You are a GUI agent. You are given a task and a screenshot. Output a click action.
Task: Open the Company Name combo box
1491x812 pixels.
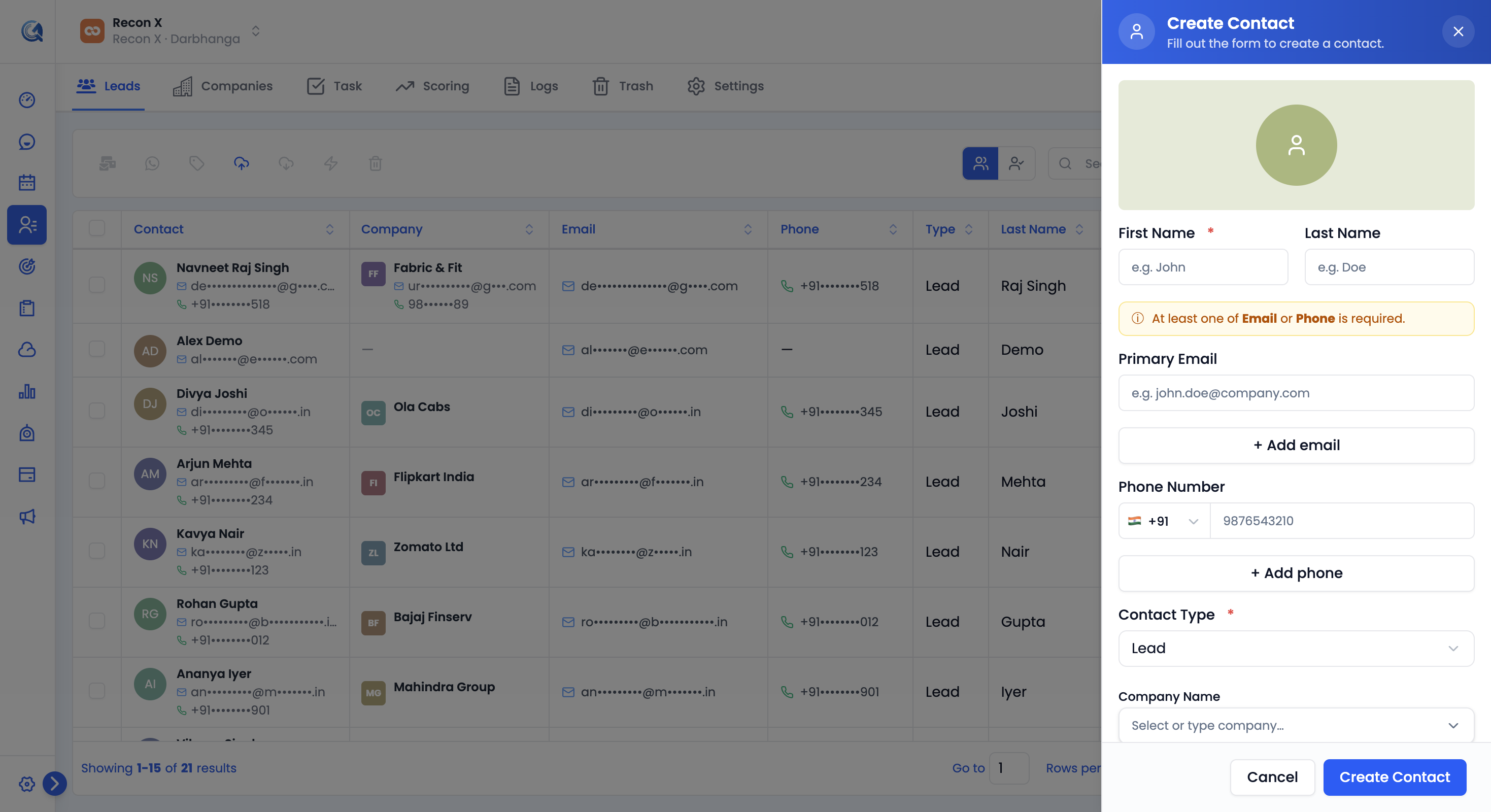coord(1296,725)
